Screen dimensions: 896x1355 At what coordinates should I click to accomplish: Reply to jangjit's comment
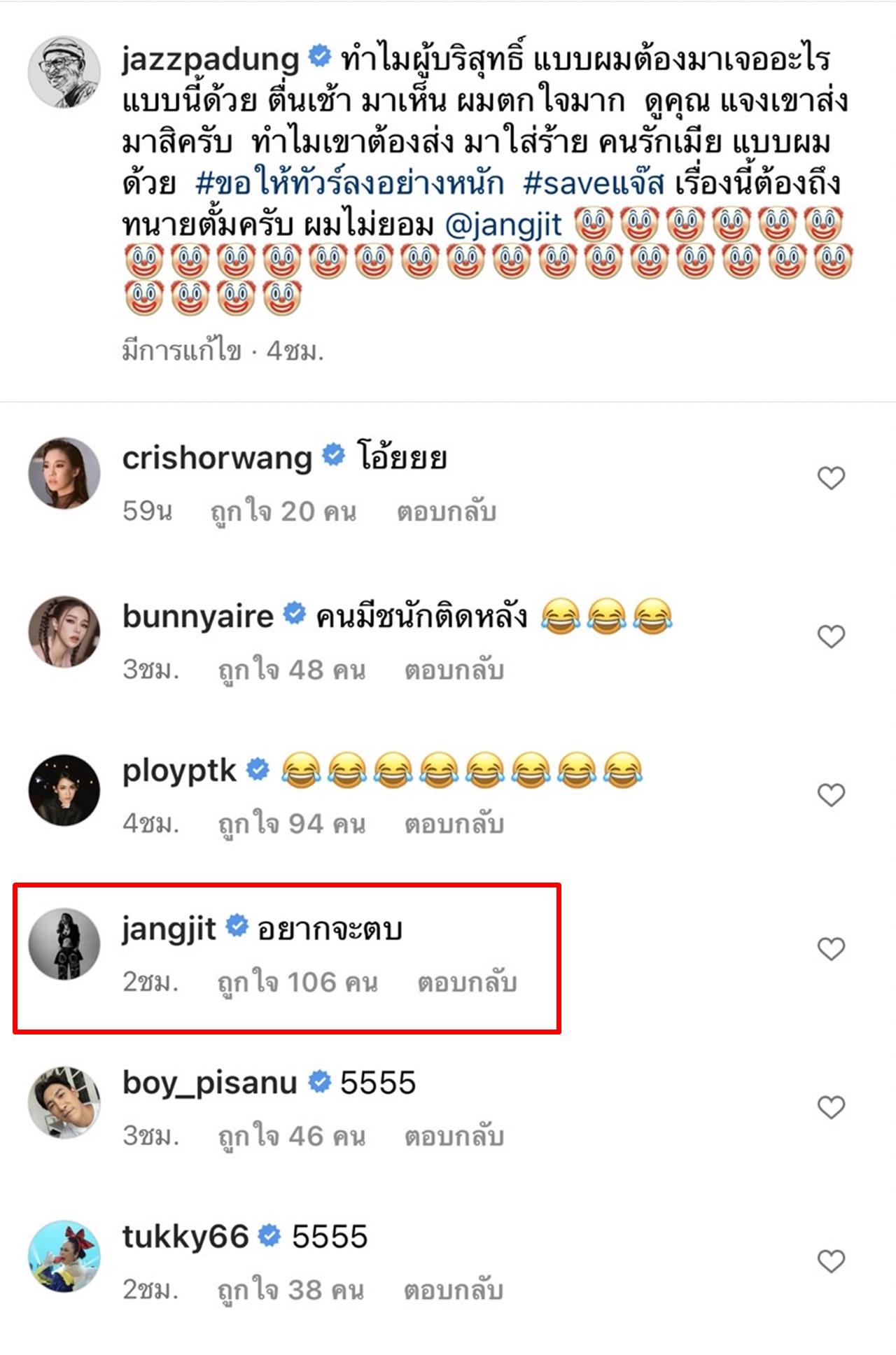[x=467, y=983]
